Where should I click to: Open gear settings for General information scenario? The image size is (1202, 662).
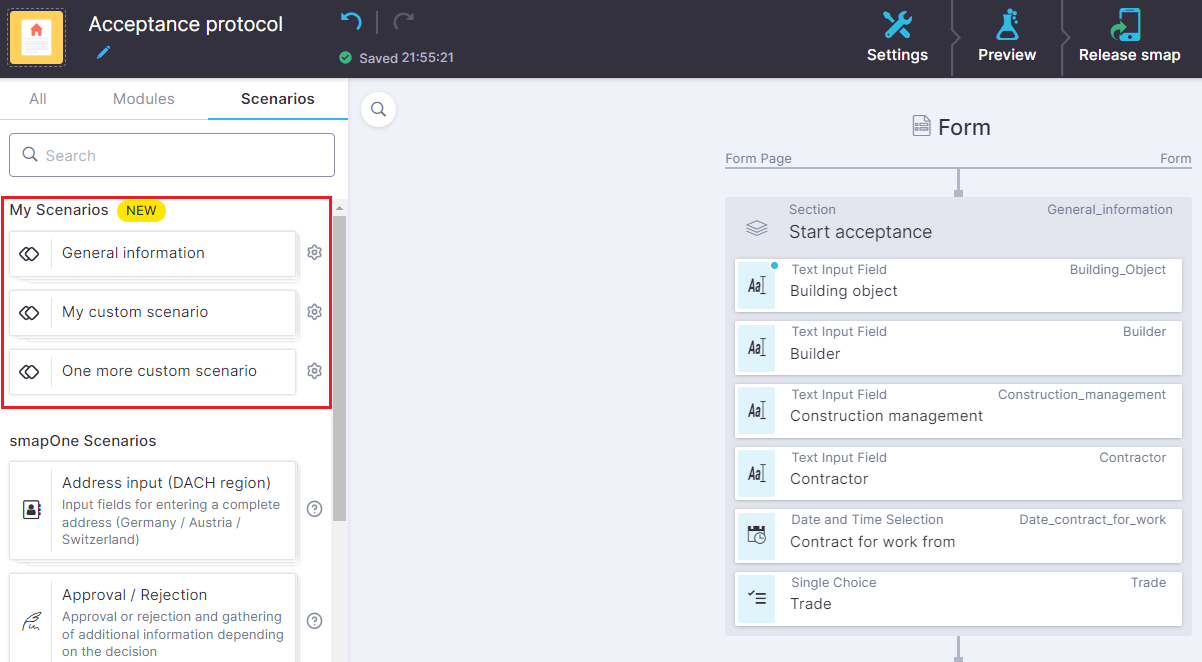[x=314, y=252]
